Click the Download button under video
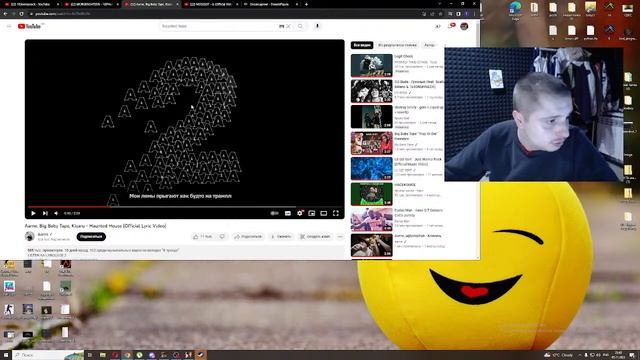Viewport: 640px width, 360px height. tap(281, 237)
